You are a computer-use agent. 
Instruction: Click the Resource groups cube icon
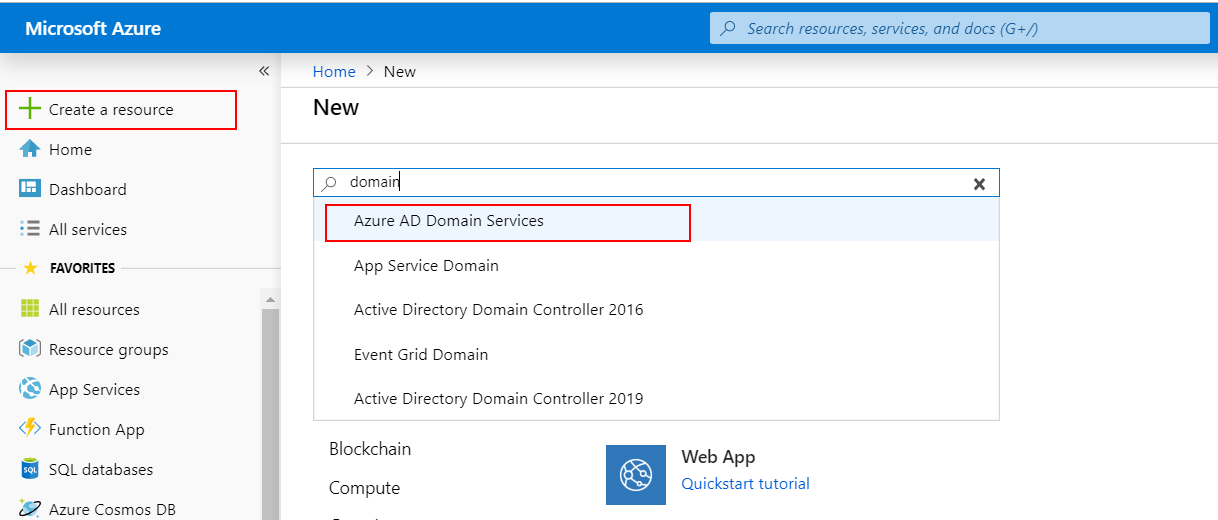tap(30, 349)
